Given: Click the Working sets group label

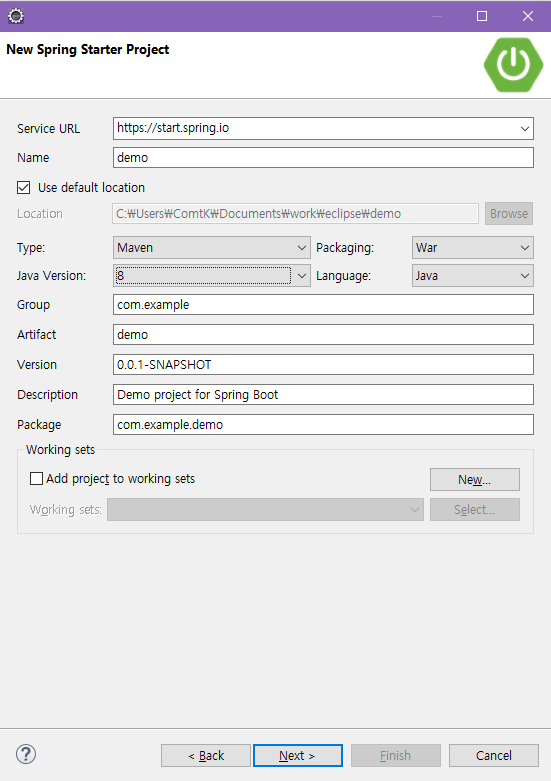Looking at the screenshot, I should tap(60, 449).
